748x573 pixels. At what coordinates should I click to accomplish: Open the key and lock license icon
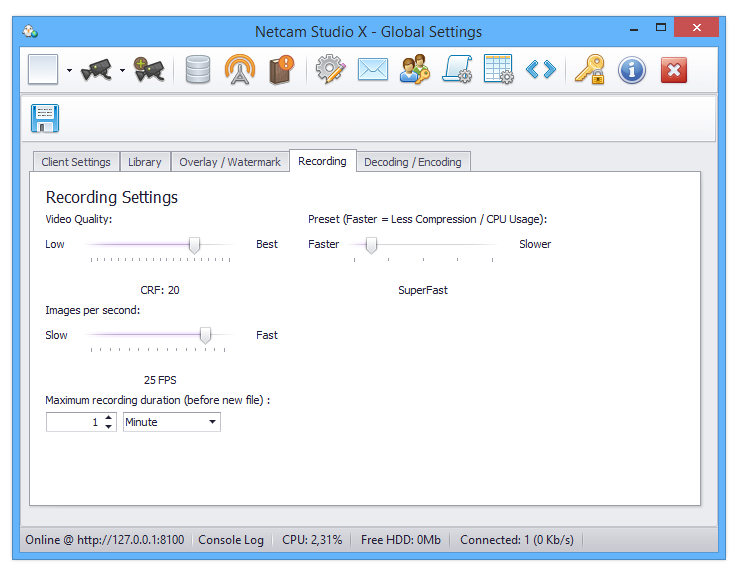click(x=590, y=70)
